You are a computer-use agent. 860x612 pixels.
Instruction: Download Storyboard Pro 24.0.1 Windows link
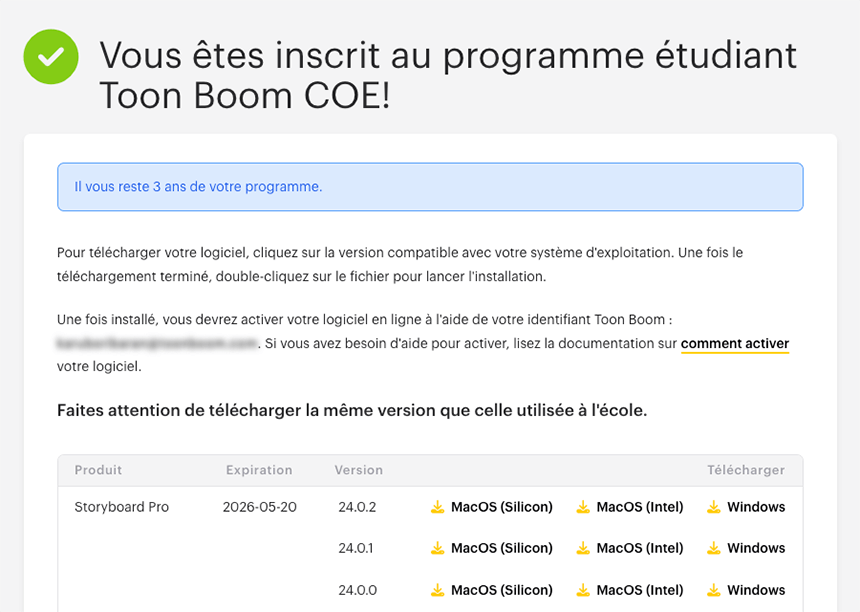point(755,548)
